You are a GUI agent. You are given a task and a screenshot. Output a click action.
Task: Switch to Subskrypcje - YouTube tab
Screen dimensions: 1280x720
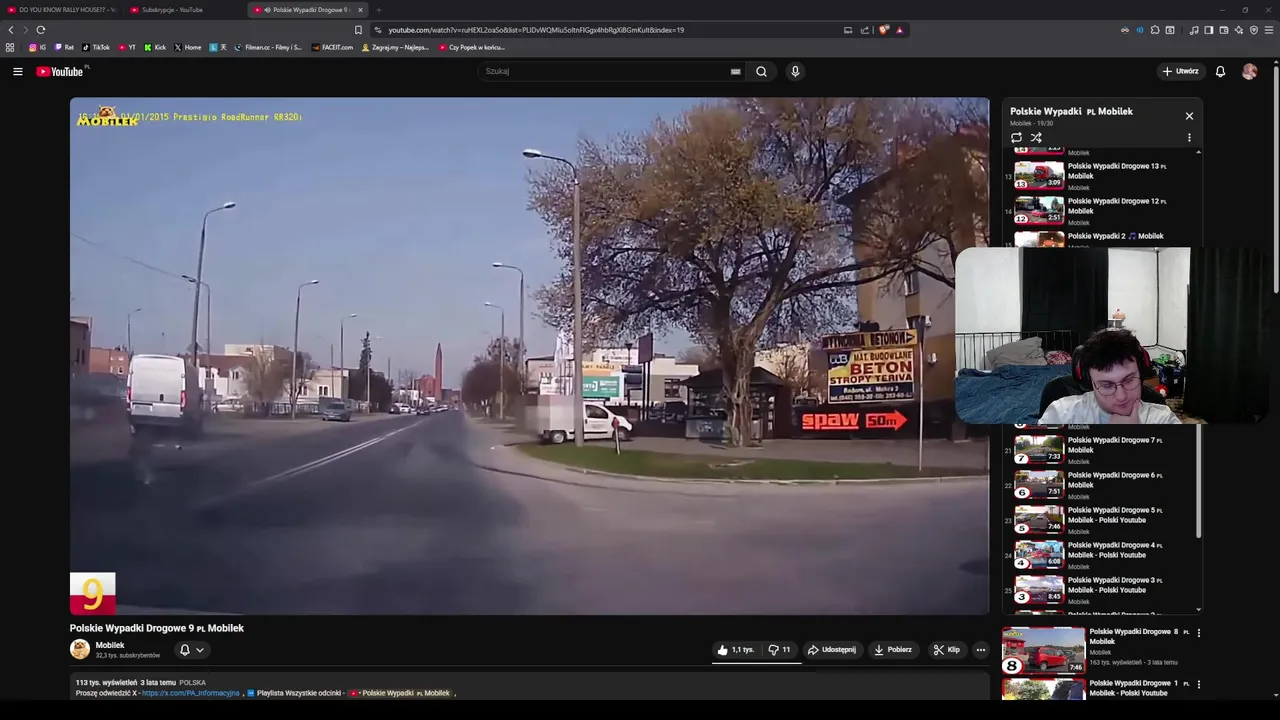coord(185,10)
